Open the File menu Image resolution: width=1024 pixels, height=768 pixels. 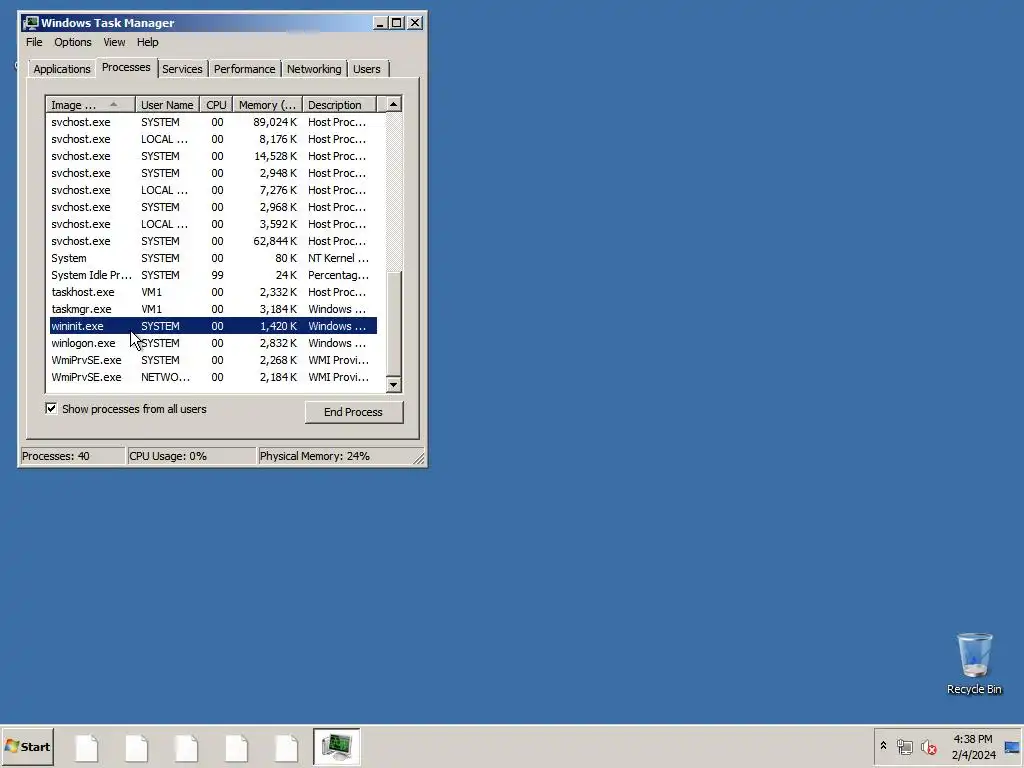point(34,42)
